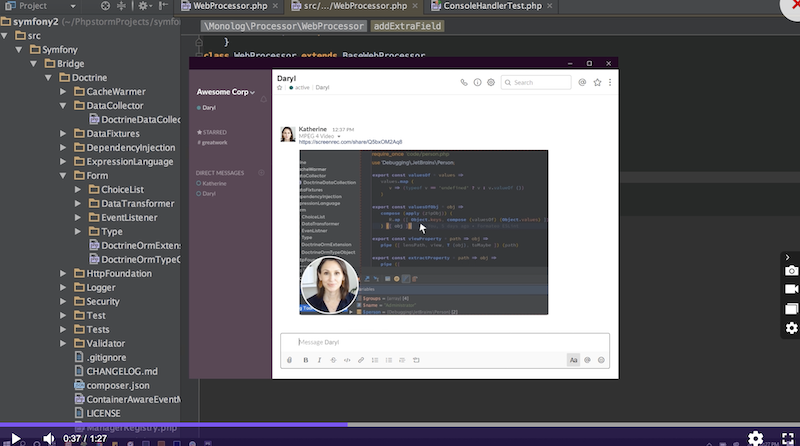Insert a hyperlink in the message composer

click(361, 360)
